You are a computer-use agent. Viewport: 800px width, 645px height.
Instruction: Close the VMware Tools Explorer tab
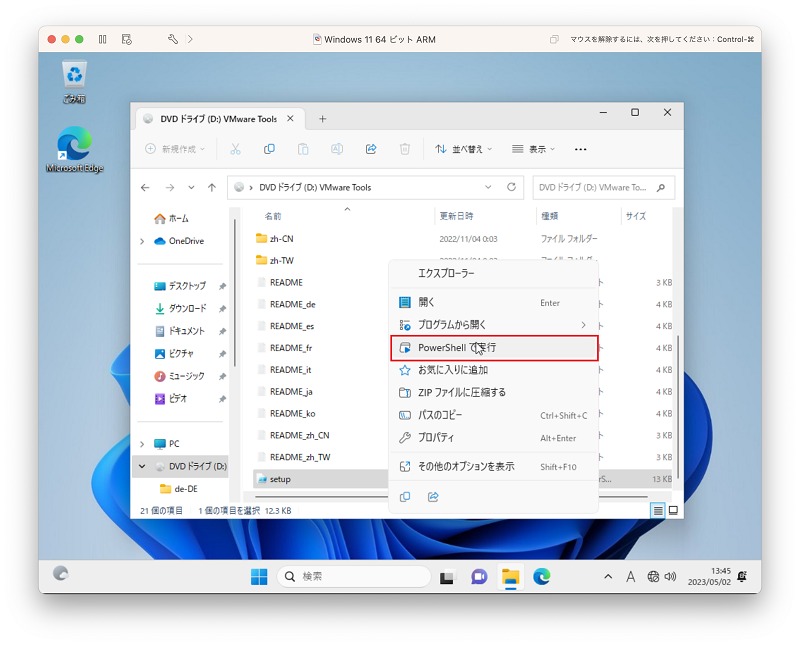coord(290,119)
